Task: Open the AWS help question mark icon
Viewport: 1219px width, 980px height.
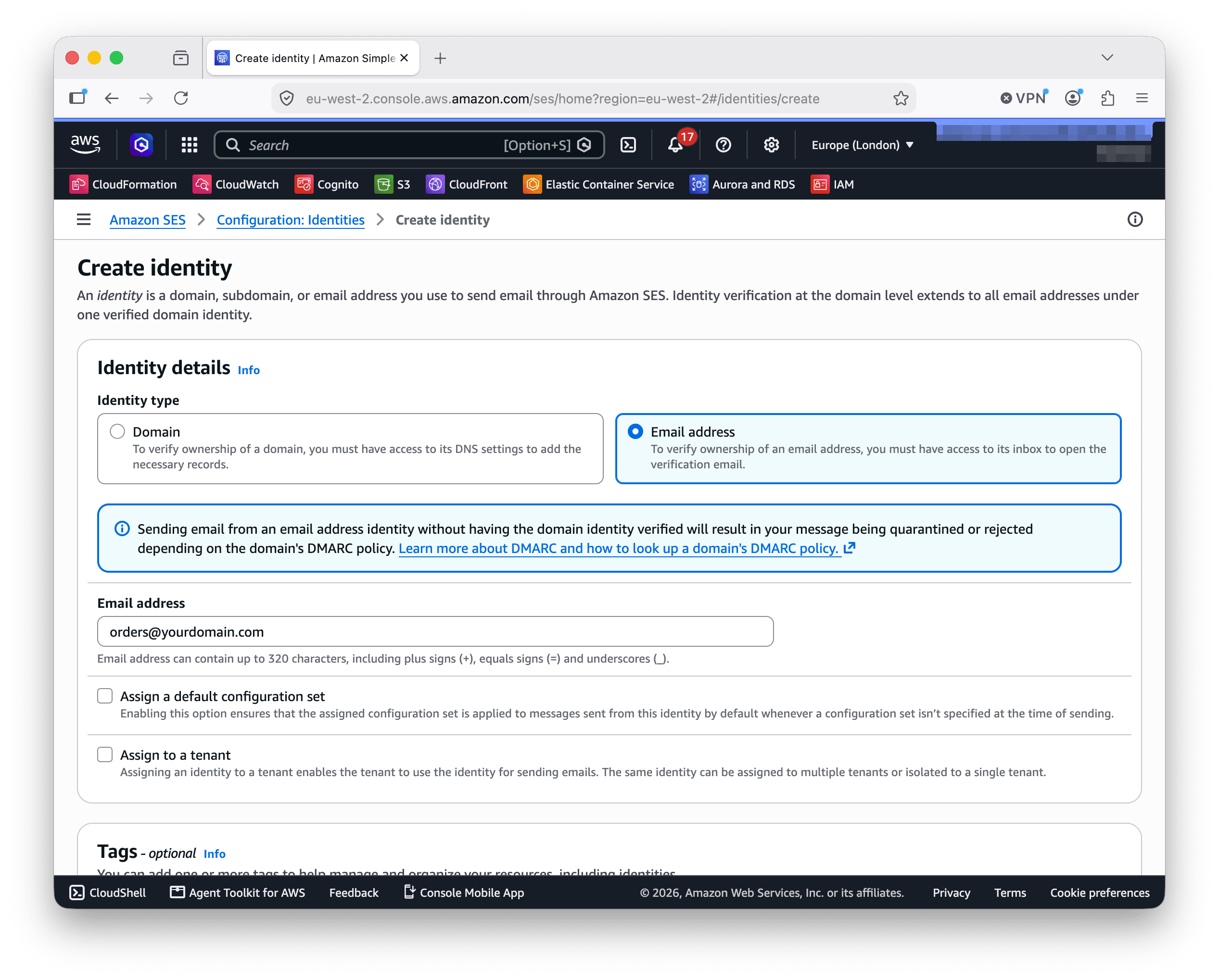Action: click(723, 145)
